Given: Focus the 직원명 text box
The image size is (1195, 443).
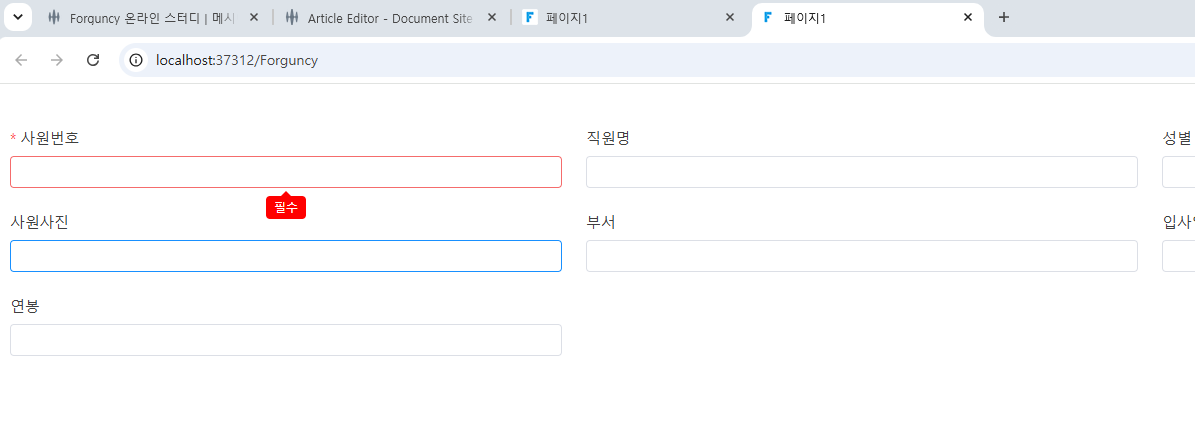Looking at the screenshot, I should [x=862, y=172].
